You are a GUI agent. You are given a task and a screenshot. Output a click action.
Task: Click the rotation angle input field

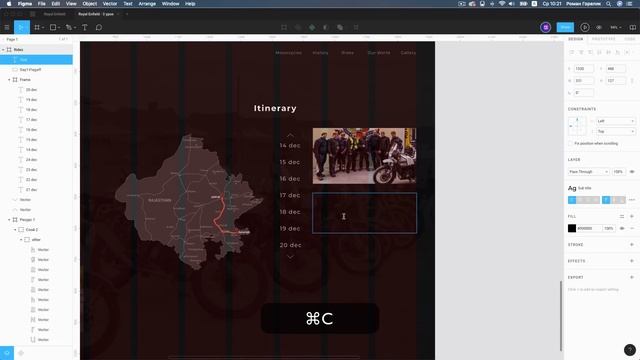[x=584, y=93]
